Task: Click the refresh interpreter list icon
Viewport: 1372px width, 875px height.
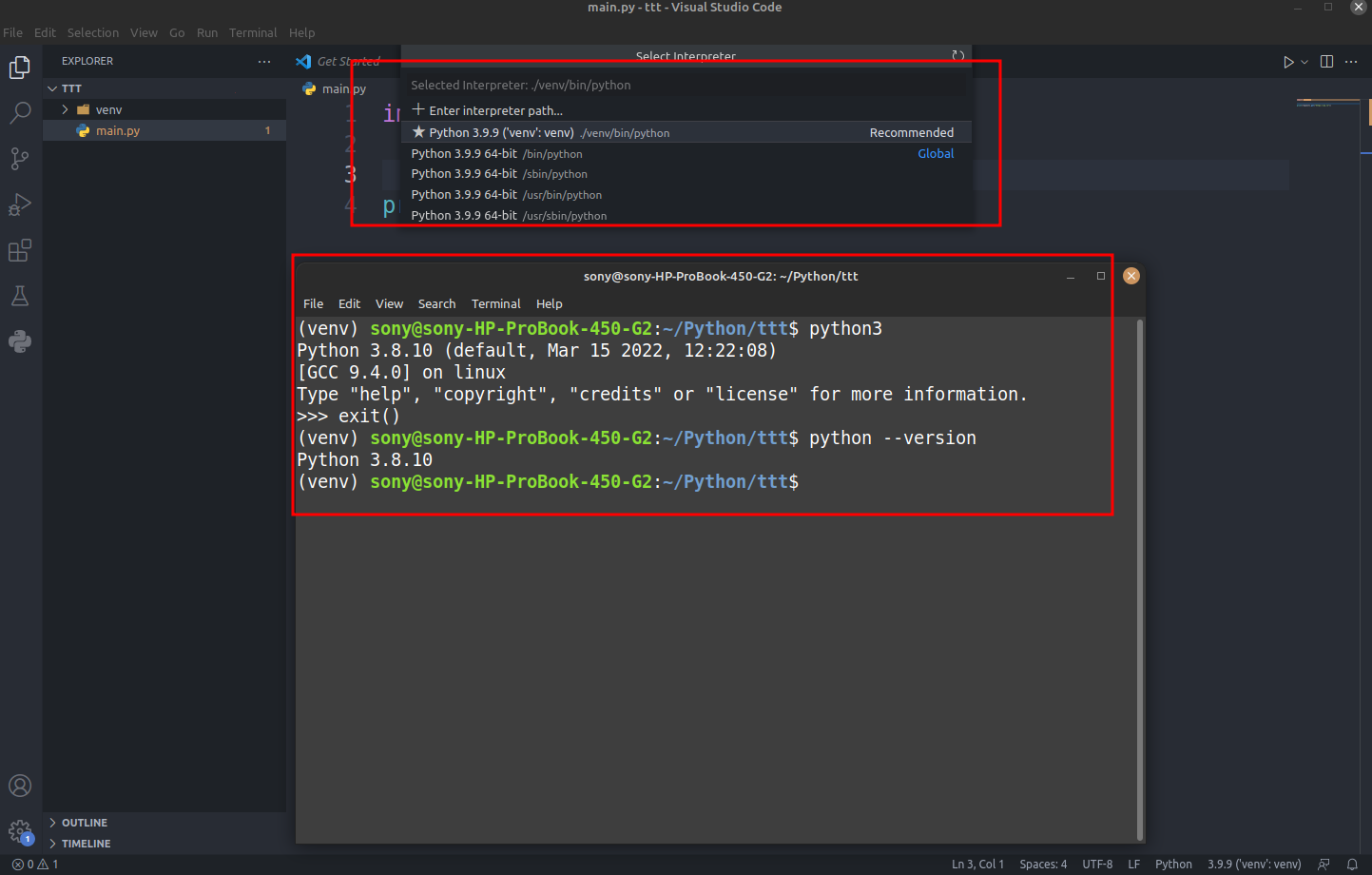Action: click(x=958, y=56)
